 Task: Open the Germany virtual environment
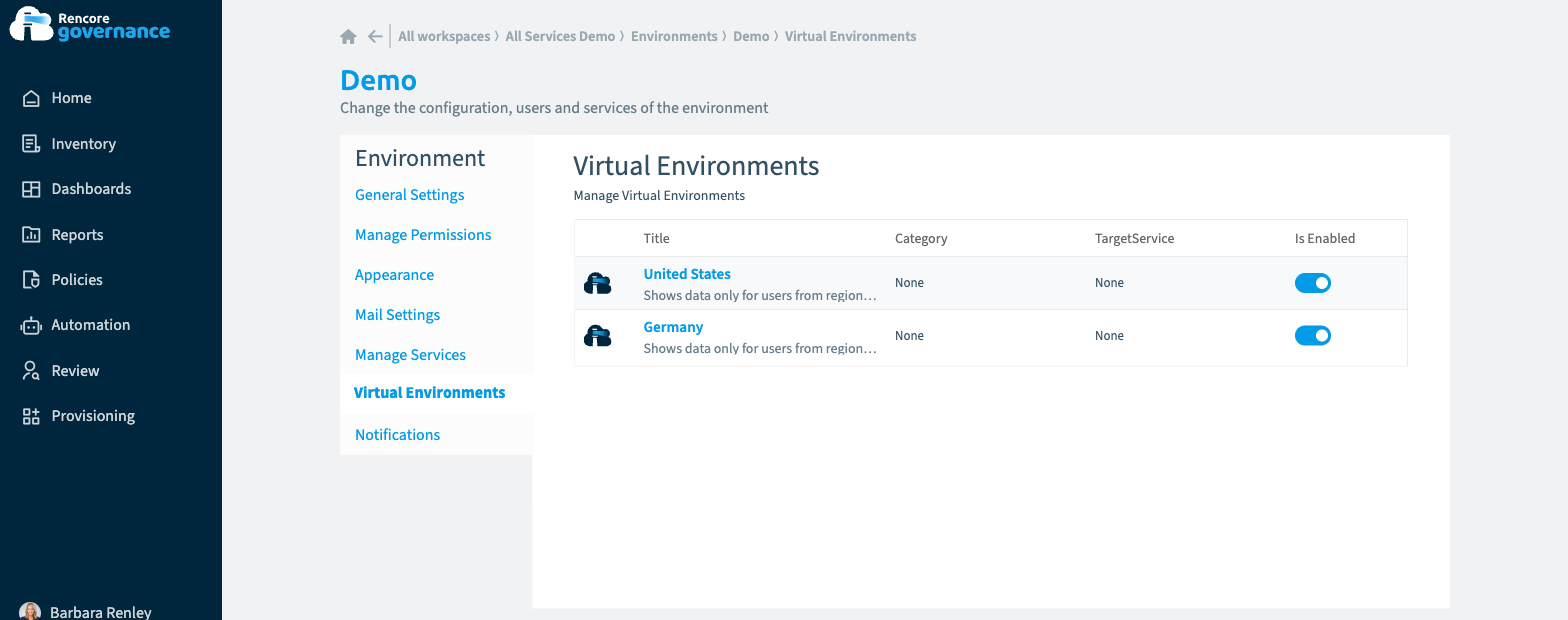point(673,327)
